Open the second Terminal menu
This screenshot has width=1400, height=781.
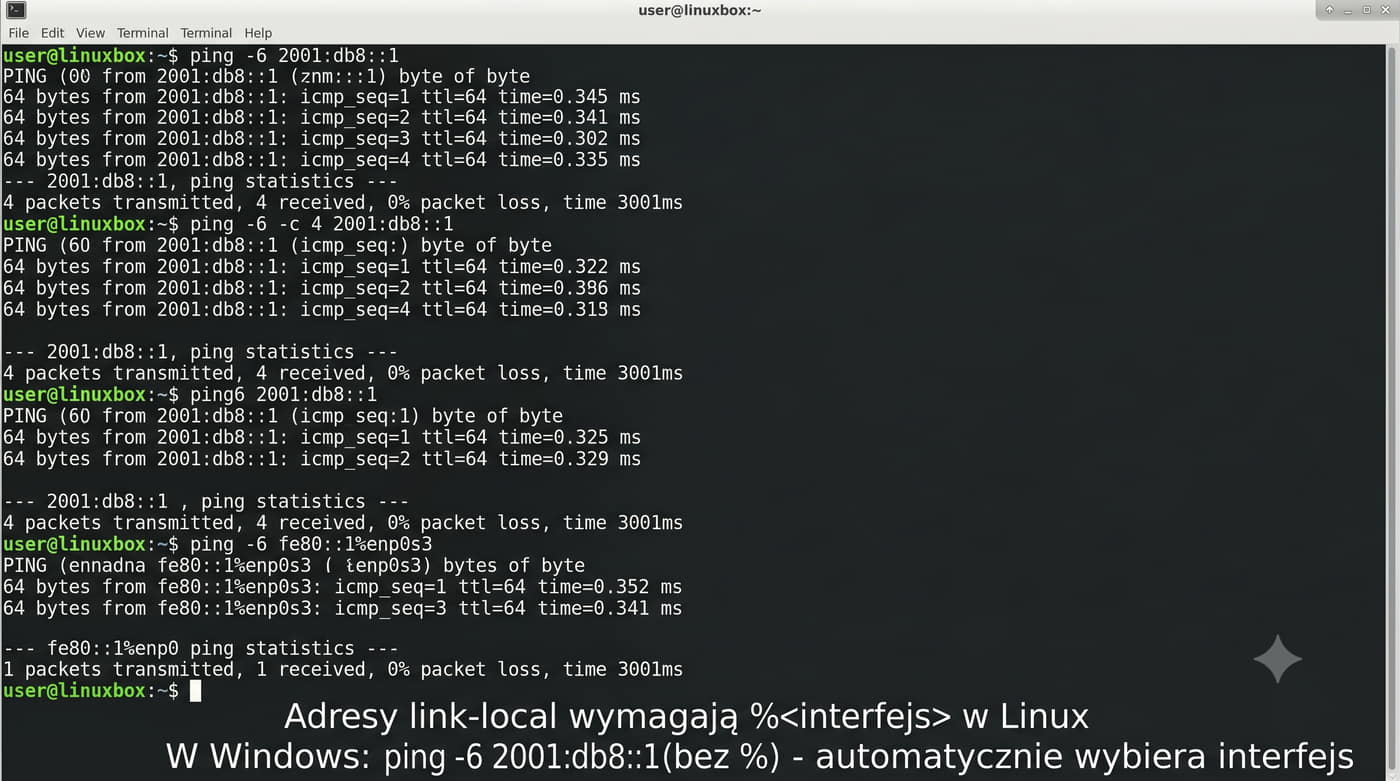[206, 33]
